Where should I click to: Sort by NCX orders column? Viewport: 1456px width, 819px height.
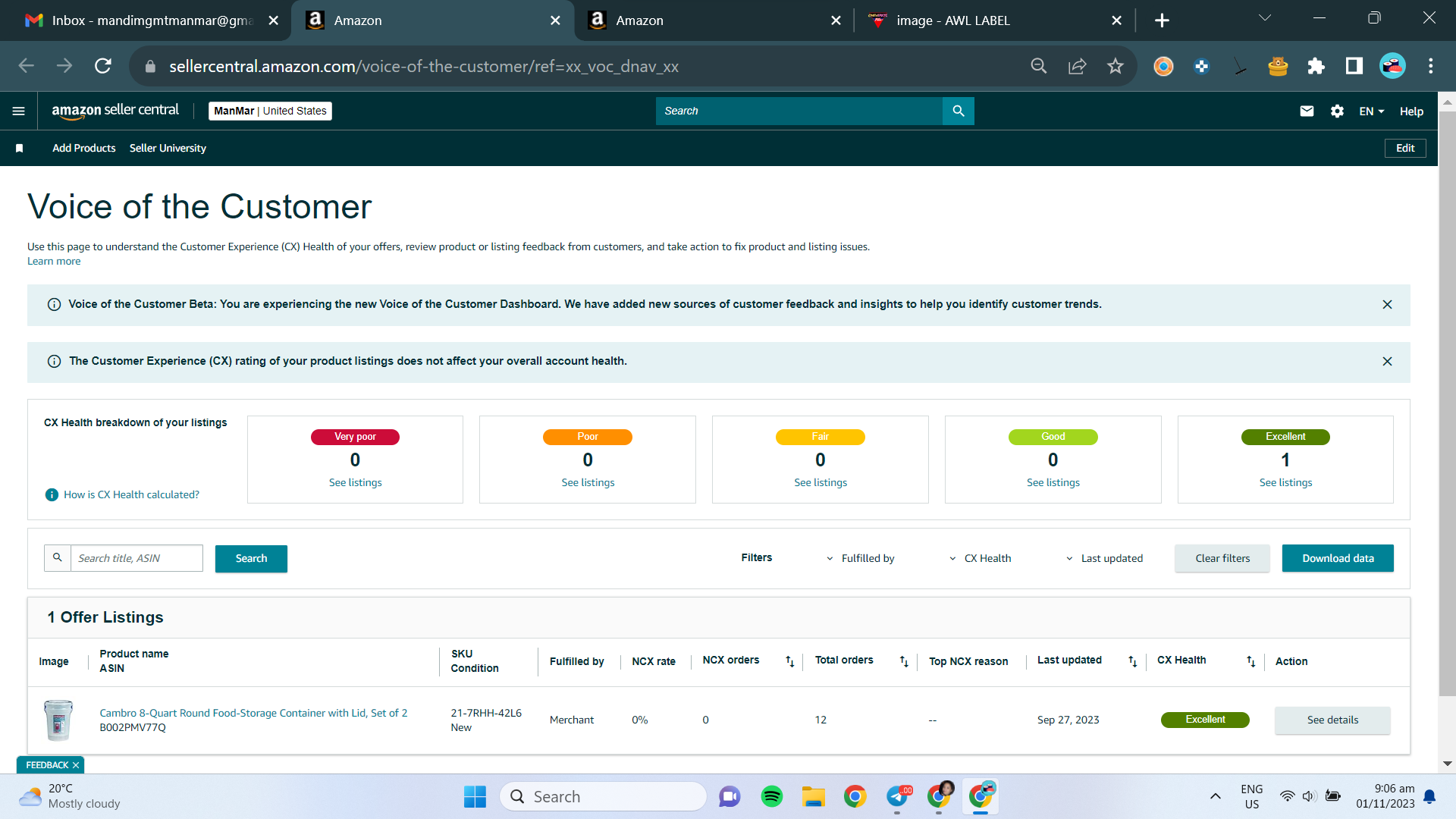pos(789,662)
